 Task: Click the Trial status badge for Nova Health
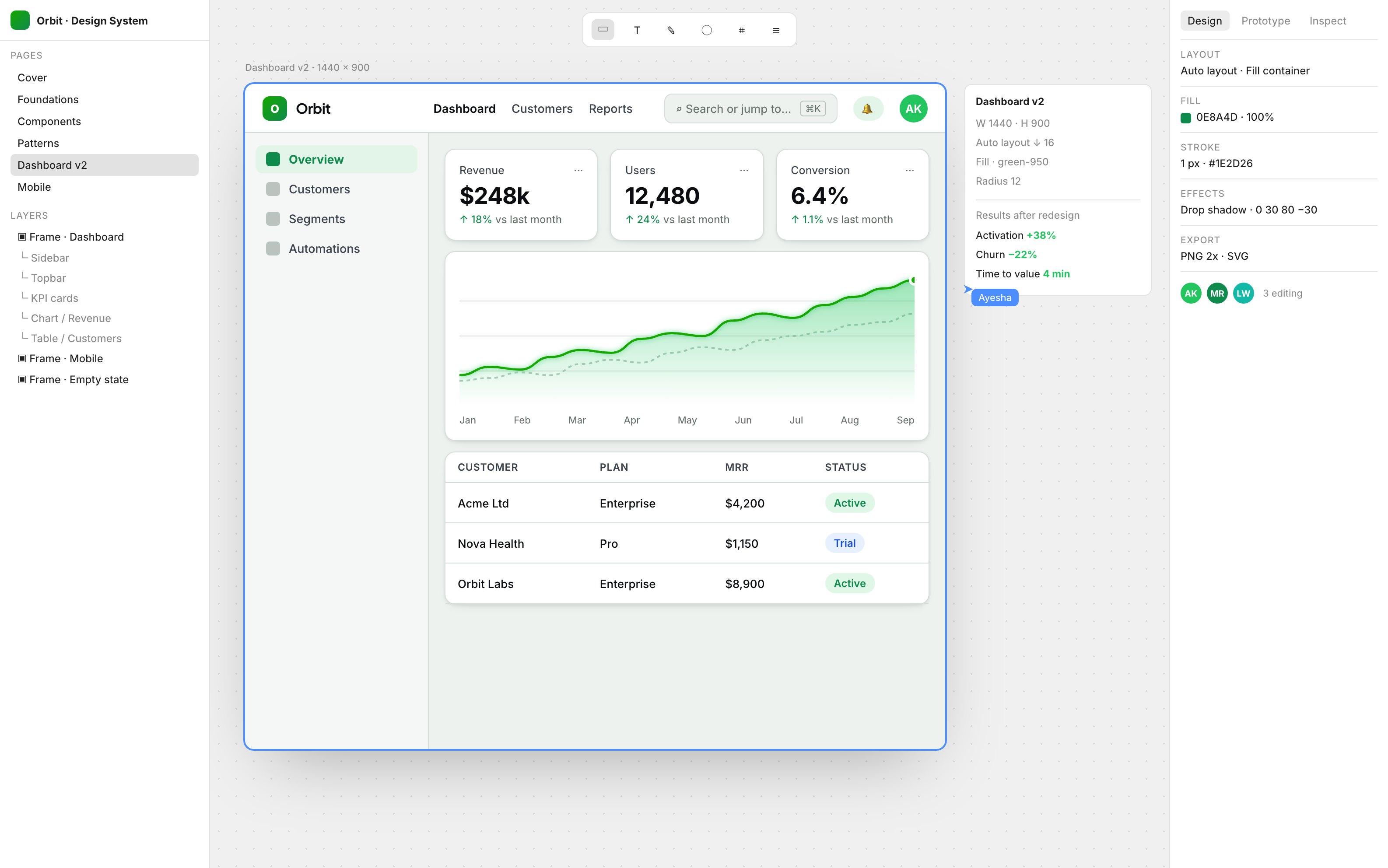pos(845,543)
